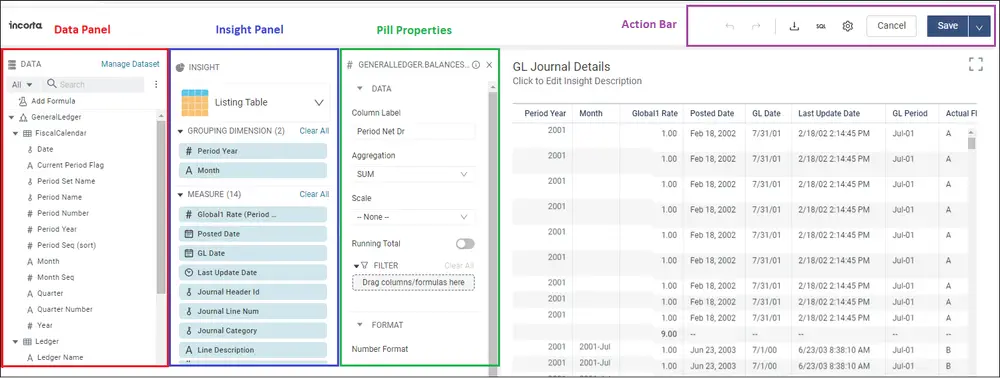Select the Posted Date measure pill
The width and height of the screenshot is (1000, 378).
(x=253, y=234)
